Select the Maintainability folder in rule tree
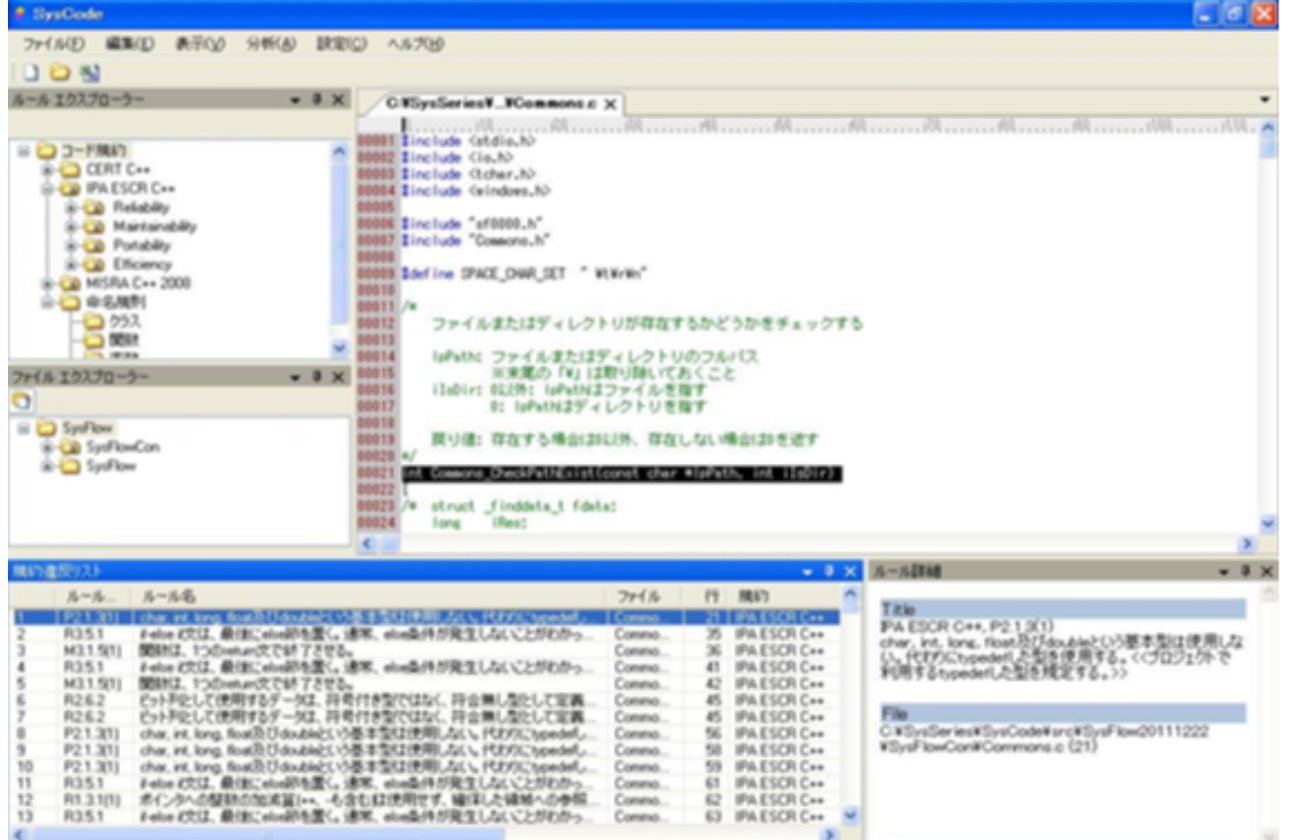Viewport: 1290px width, 840px height. pos(154,226)
